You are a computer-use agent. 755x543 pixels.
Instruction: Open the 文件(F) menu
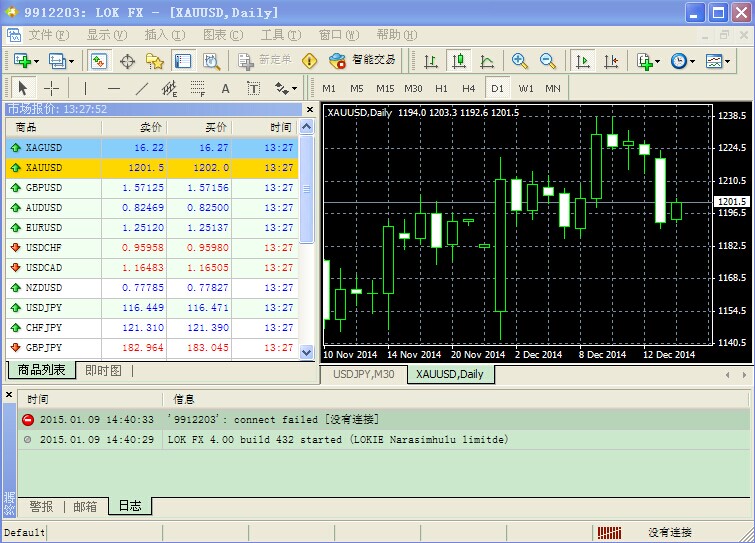tap(49, 35)
